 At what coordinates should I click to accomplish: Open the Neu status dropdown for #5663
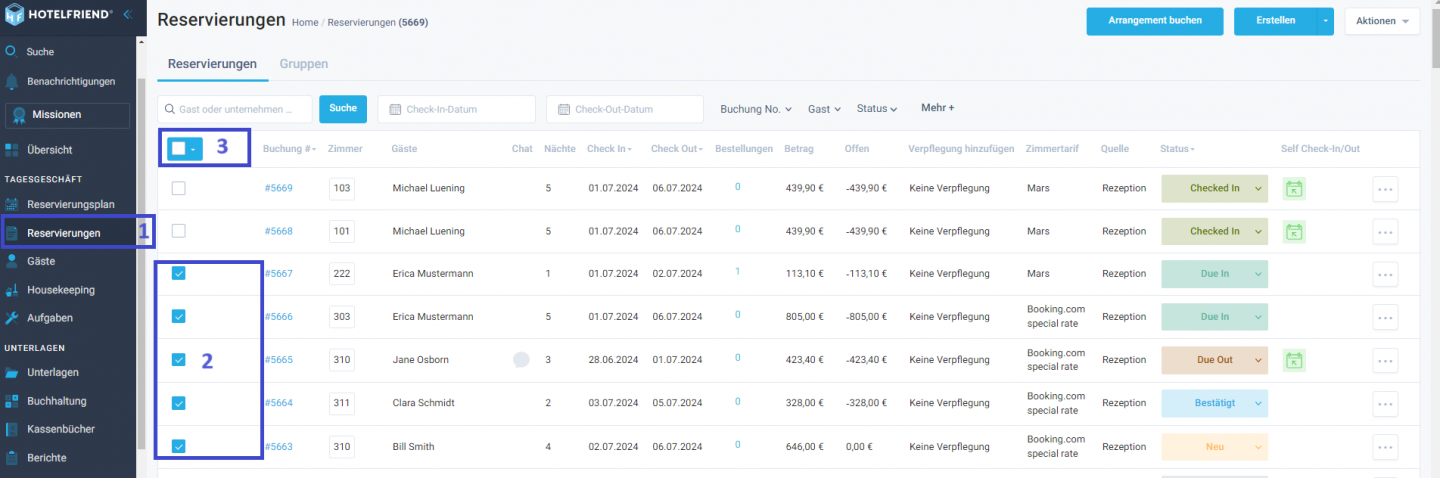pos(1214,447)
